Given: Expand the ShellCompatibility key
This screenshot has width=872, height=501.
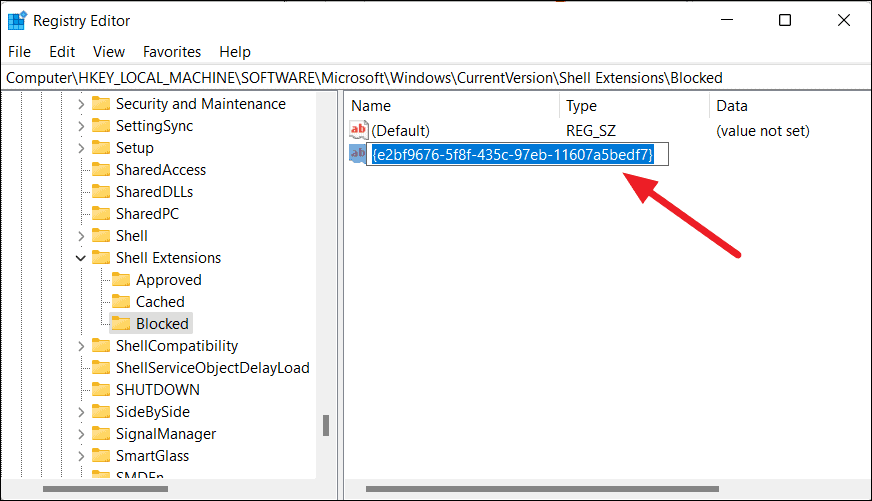Looking at the screenshot, I should pyautogui.click(x=81, y=346).
